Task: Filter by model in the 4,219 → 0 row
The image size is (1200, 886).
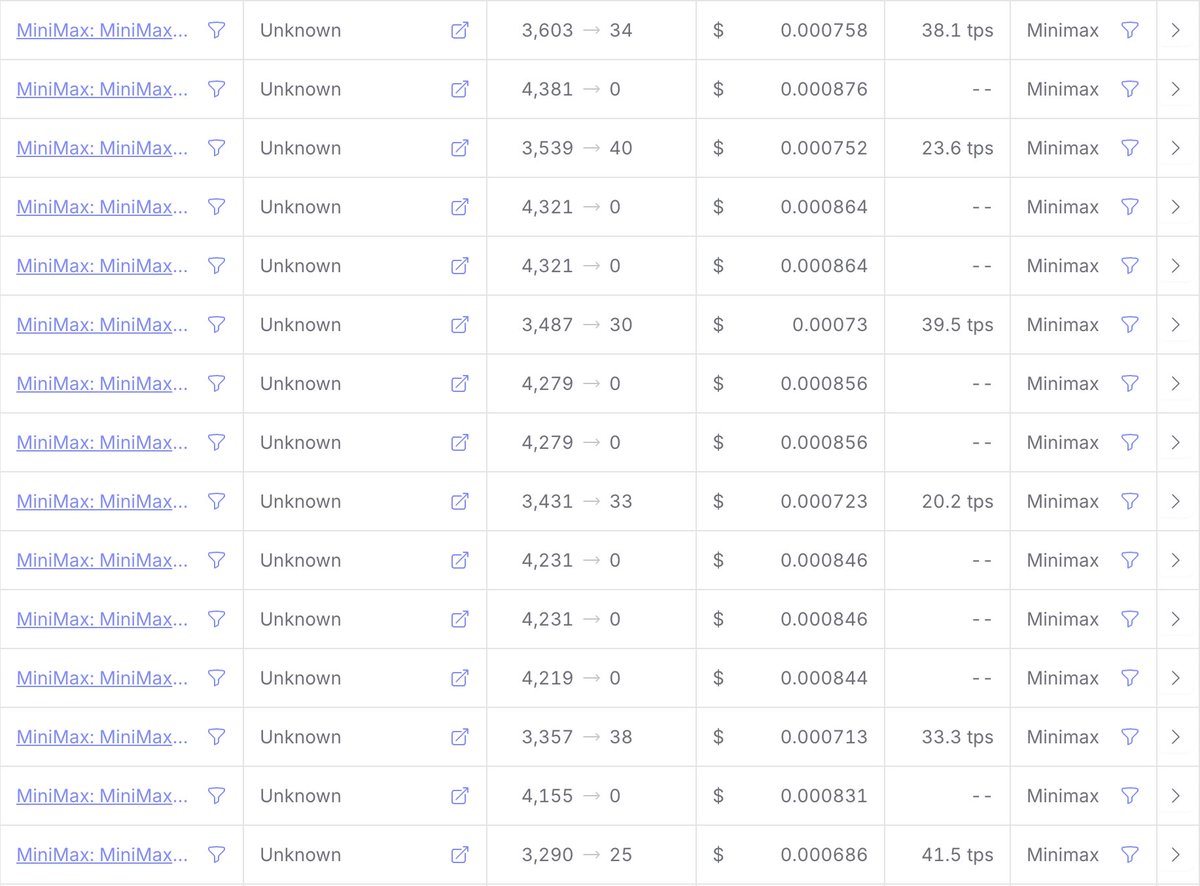Action: [216, 678]
